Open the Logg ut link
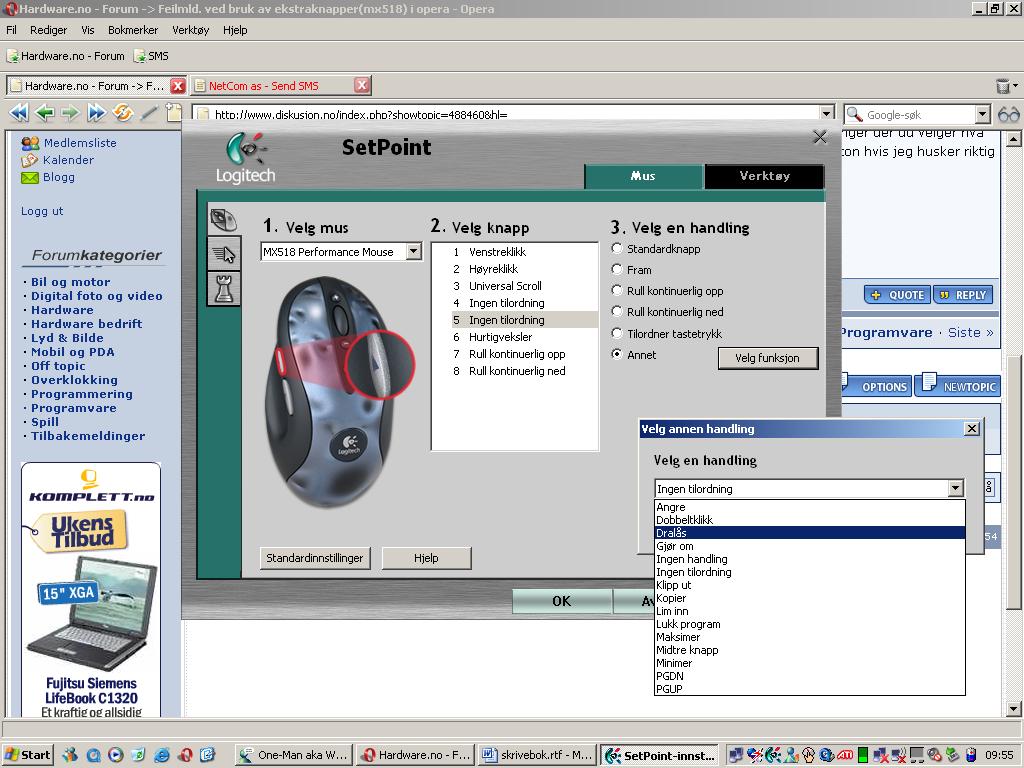This screenshot has width=1024, height=768. [x=42, y=211]
